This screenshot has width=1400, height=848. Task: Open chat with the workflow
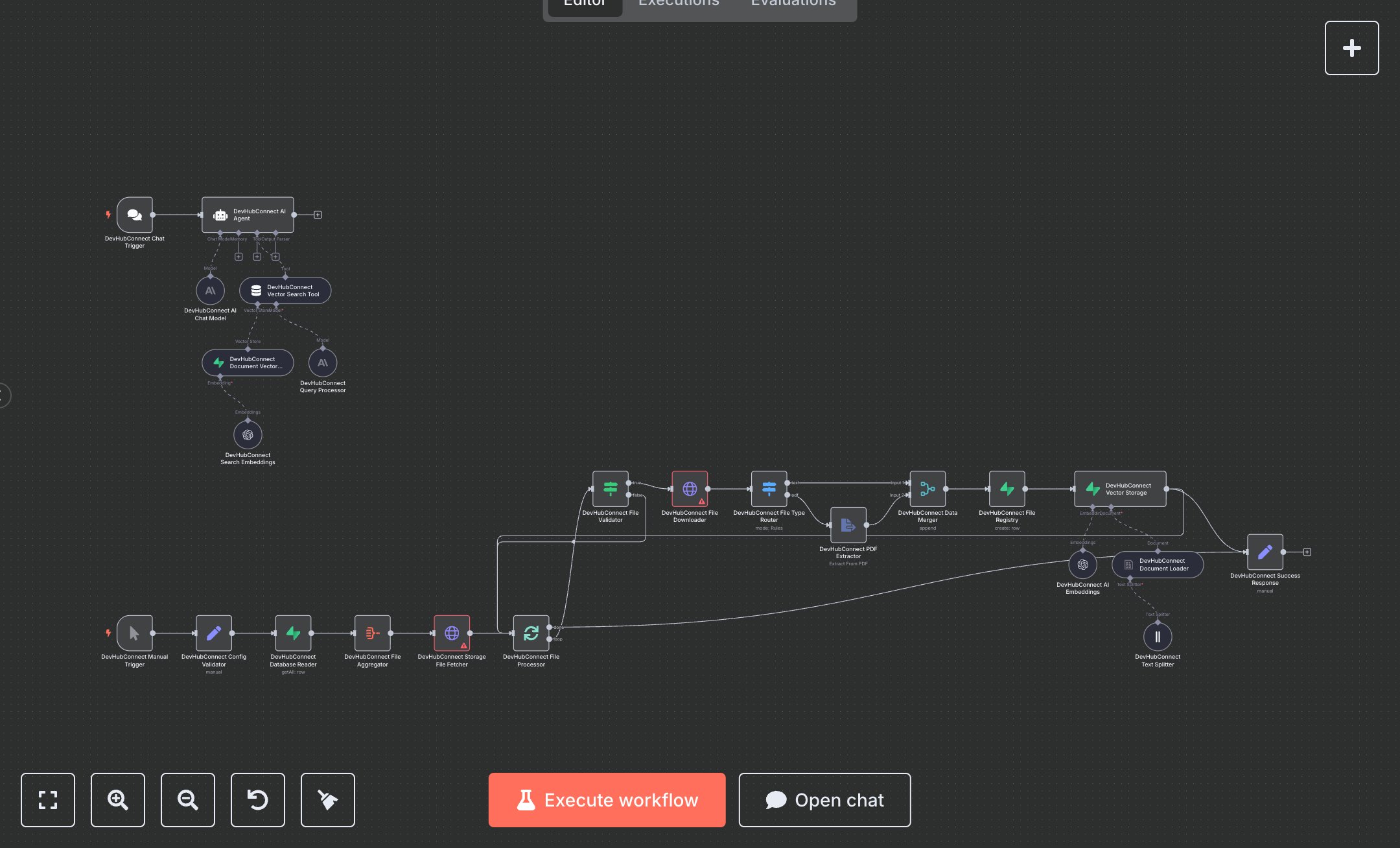pyautogui.click(x=824, y=800)
